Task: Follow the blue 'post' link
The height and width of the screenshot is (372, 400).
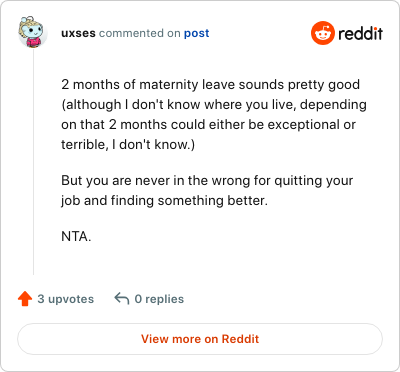Action: (197, 33)
